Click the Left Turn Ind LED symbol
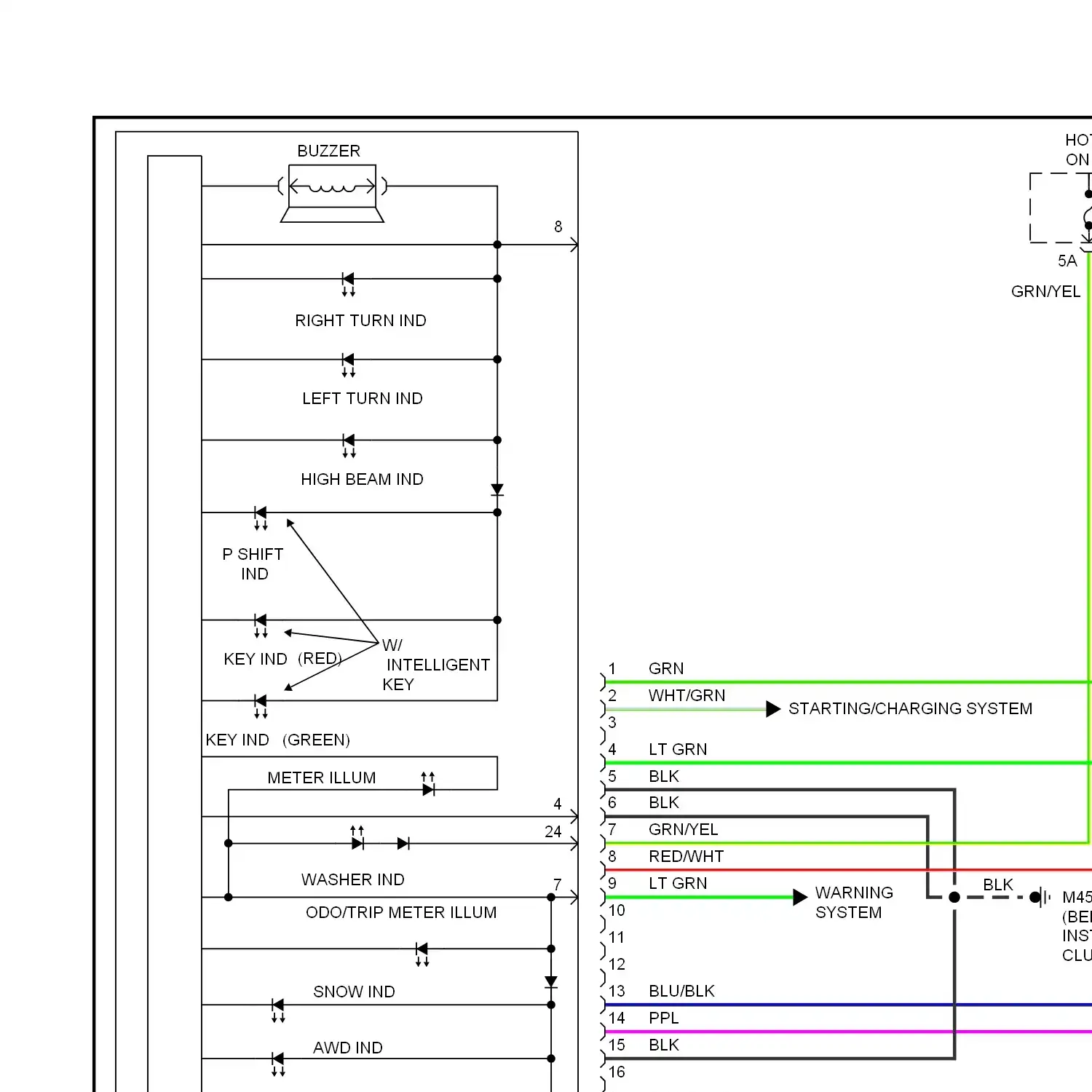 (x=348, y=364)
